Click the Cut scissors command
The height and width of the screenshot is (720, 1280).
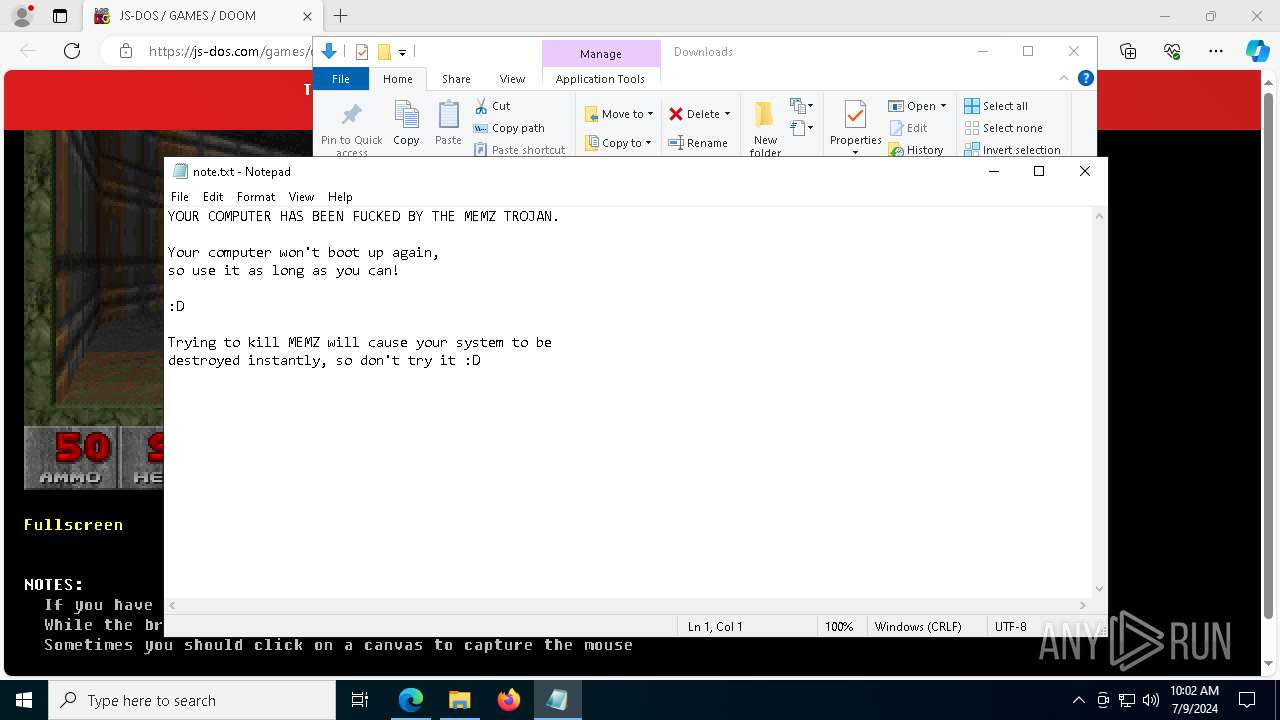[x=492, y=106]
